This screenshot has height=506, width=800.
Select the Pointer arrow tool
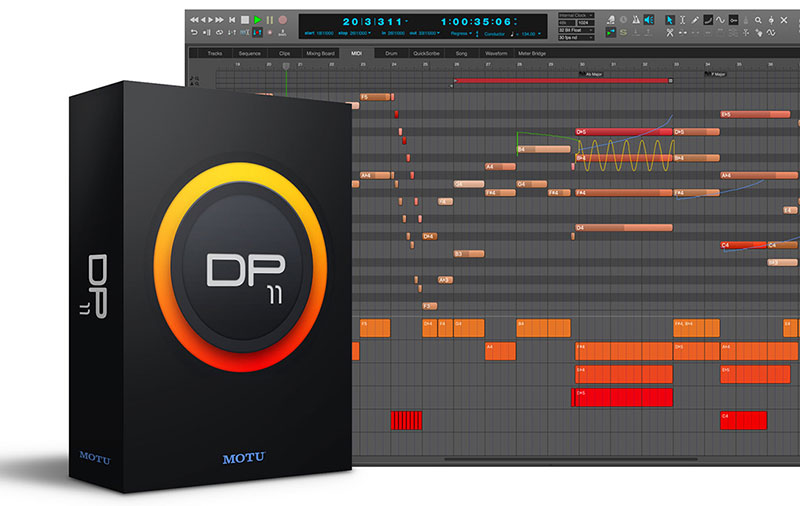(x=670, y=20)
